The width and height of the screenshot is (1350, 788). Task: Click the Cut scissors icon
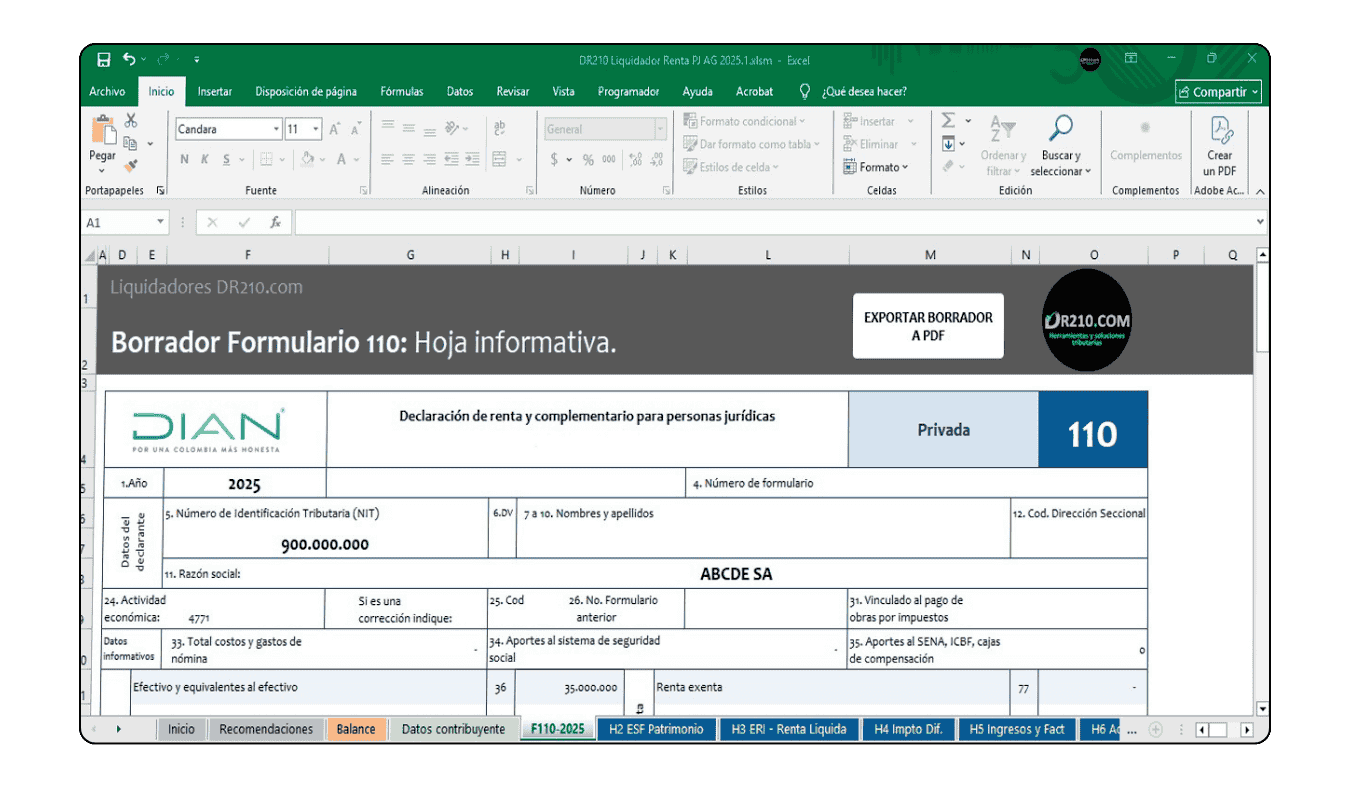130,121
